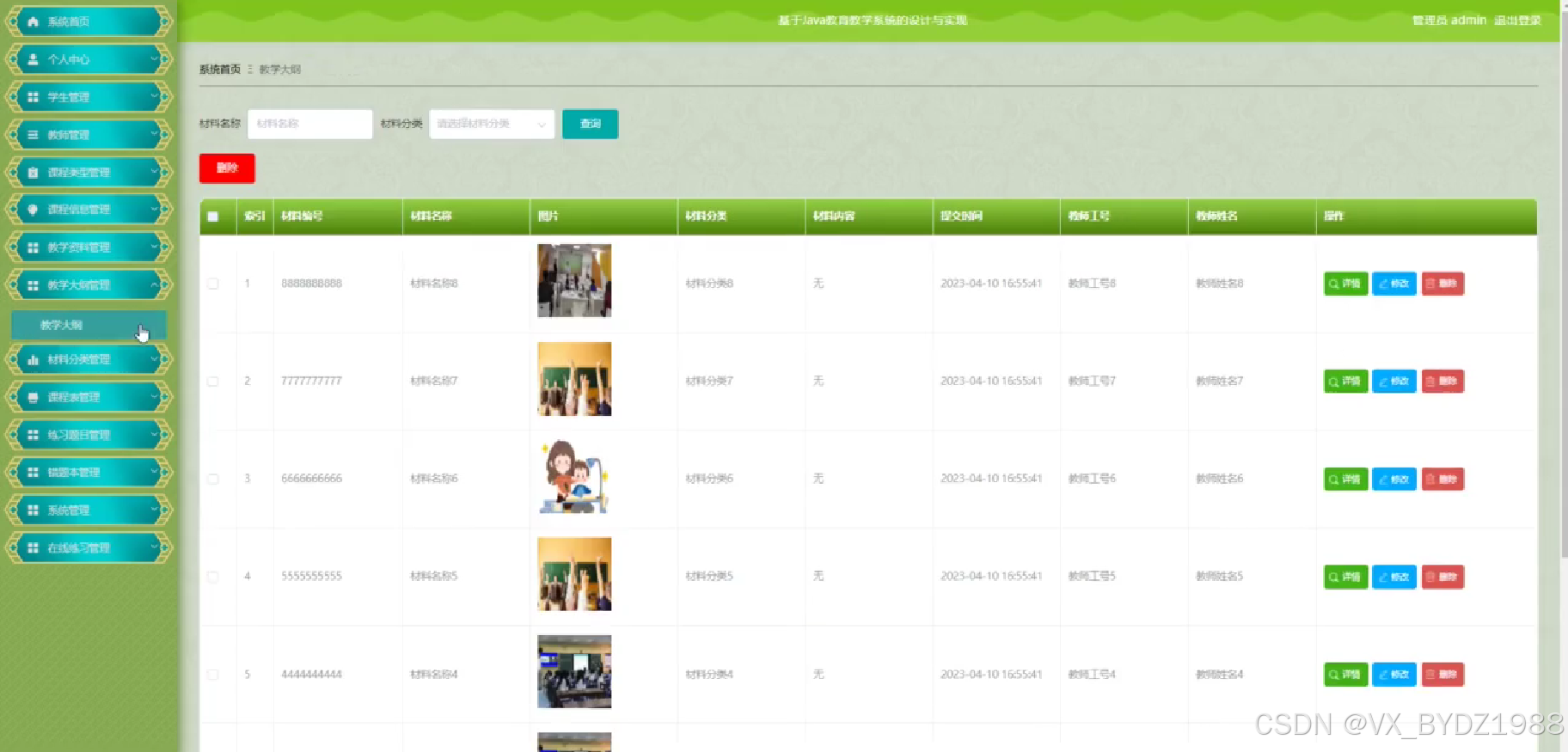
Task: Click the 管理员 admin label in header
Action: 1449,21
